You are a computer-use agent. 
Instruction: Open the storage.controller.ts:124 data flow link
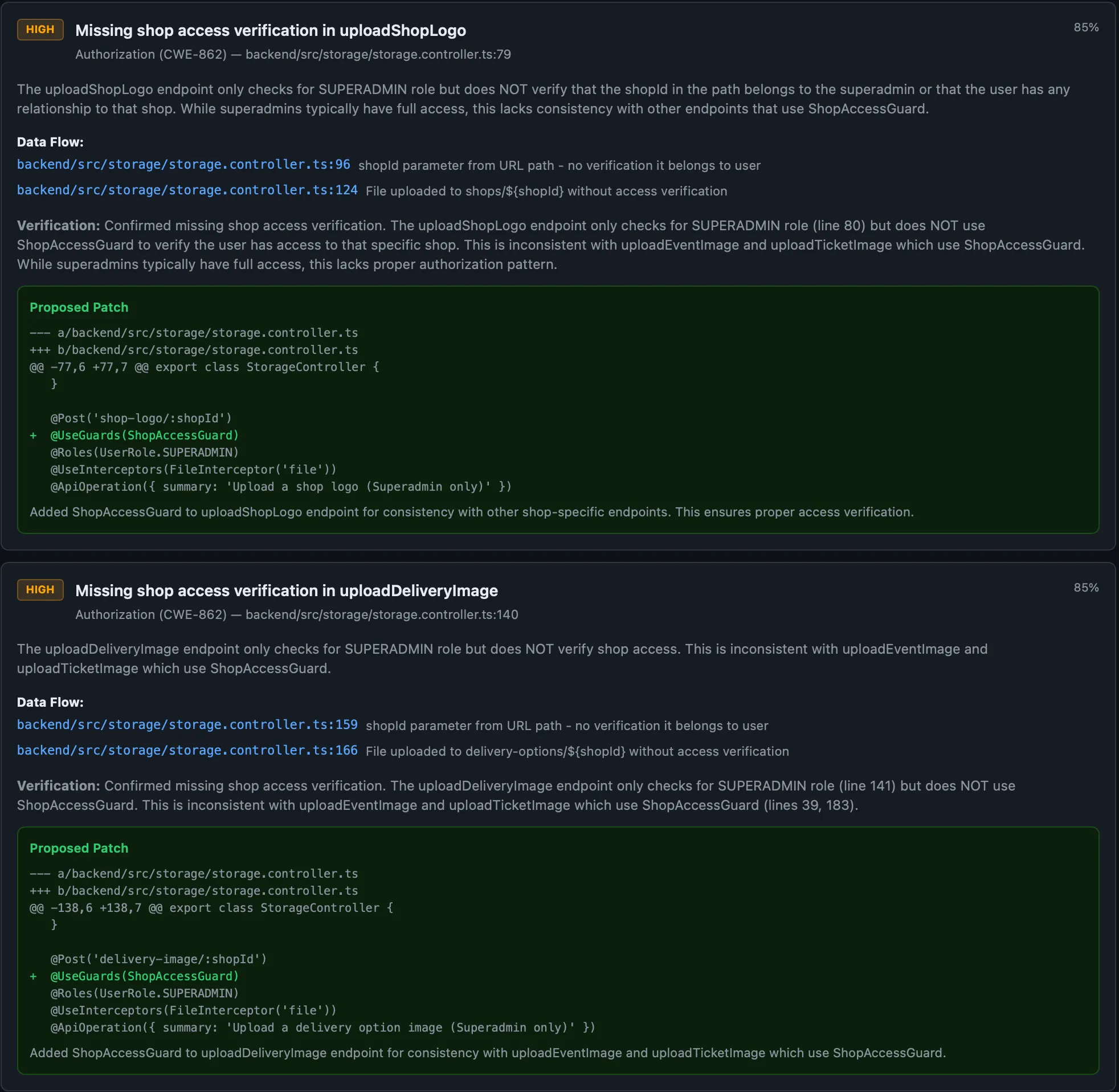pos(187,190)
